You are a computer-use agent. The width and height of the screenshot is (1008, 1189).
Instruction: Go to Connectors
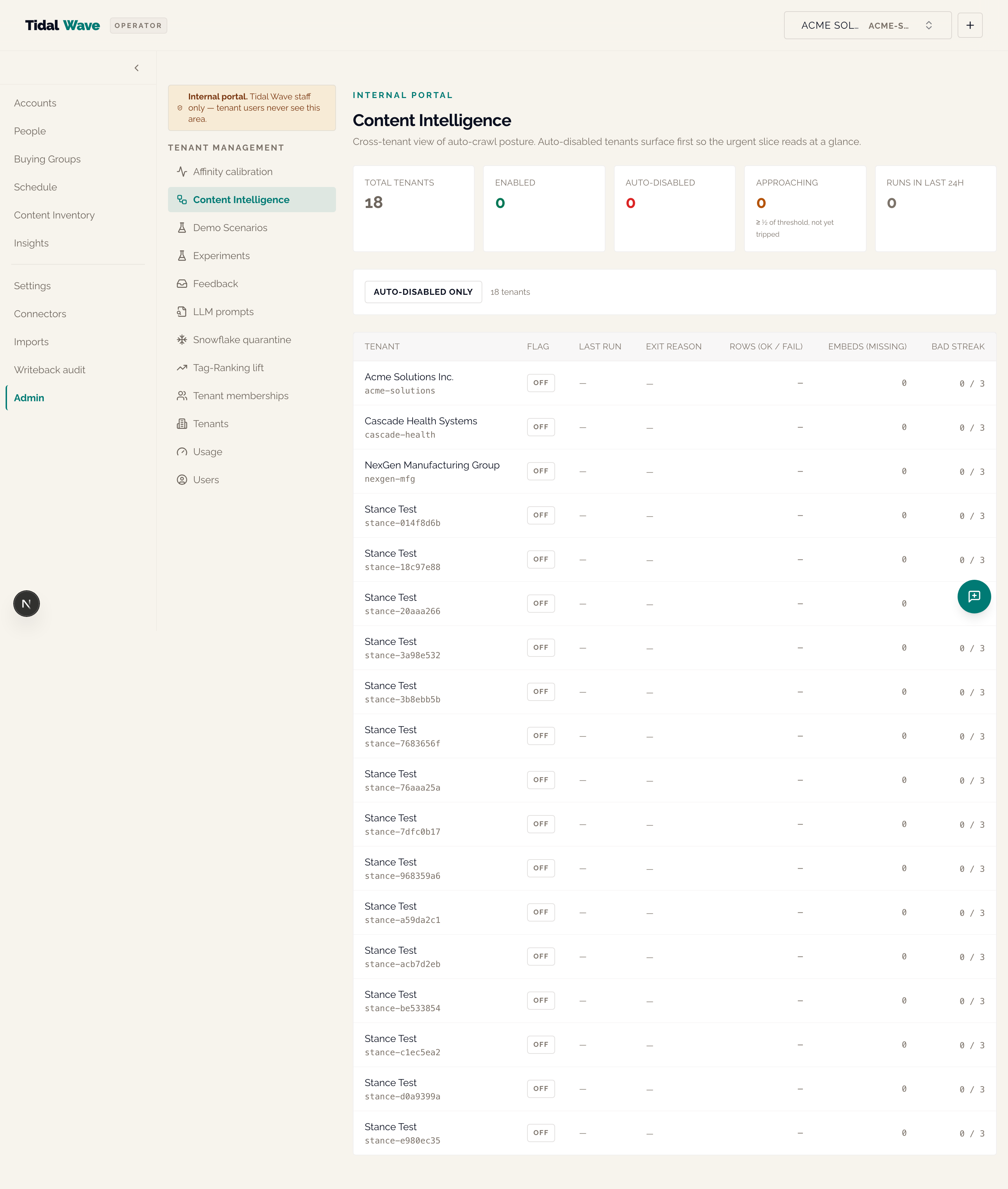coord(40,314)
